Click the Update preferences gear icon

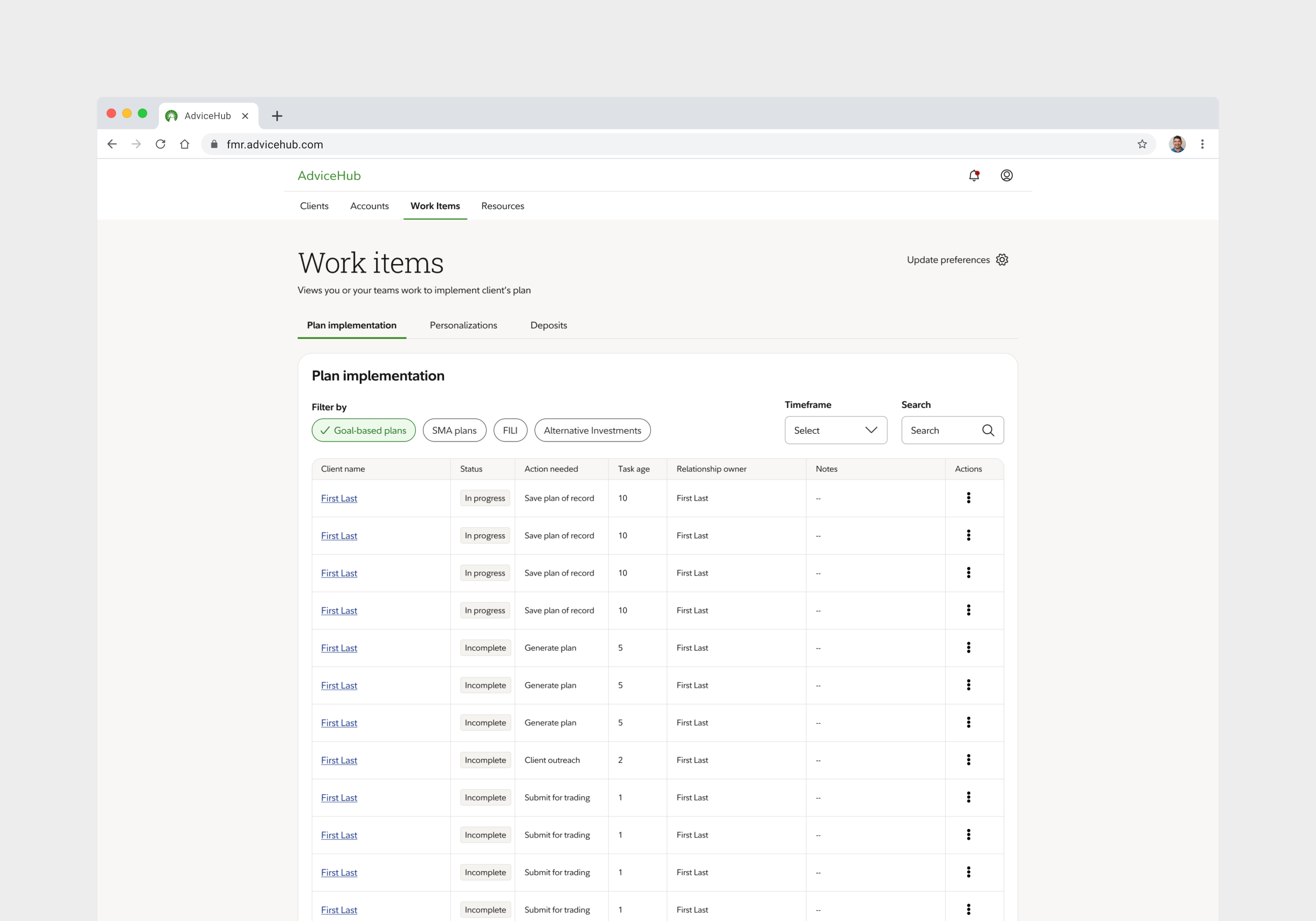click(1002, 260)
